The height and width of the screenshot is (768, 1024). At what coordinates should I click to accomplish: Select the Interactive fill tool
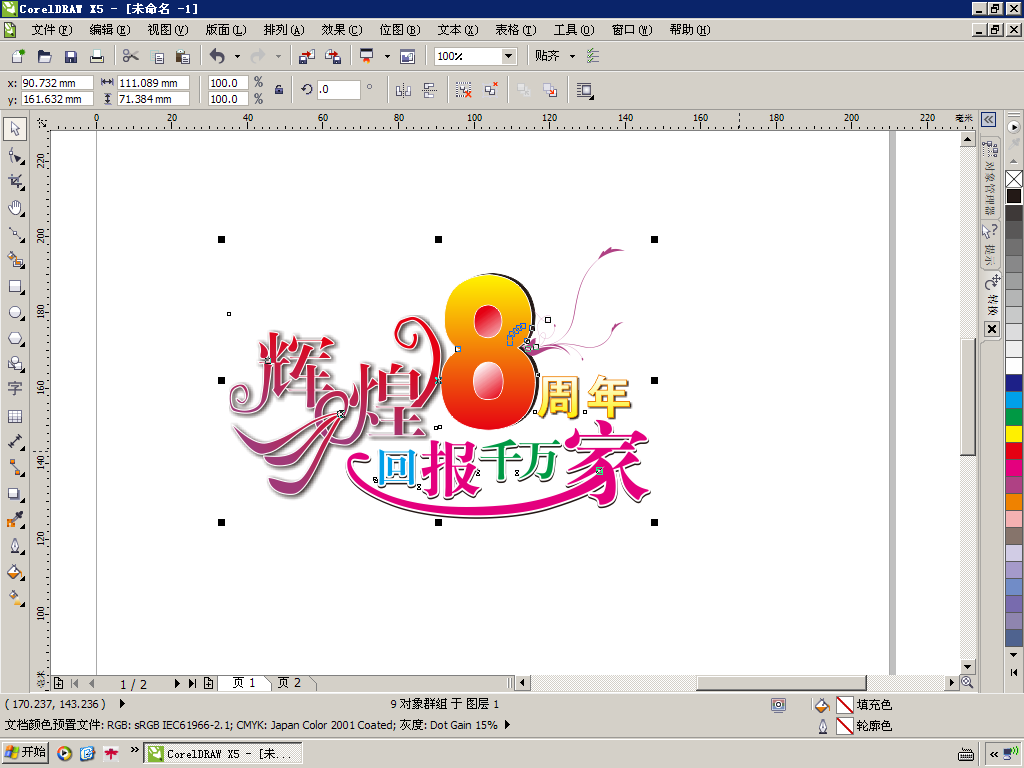pyautogui.click(x=15, y=598)
